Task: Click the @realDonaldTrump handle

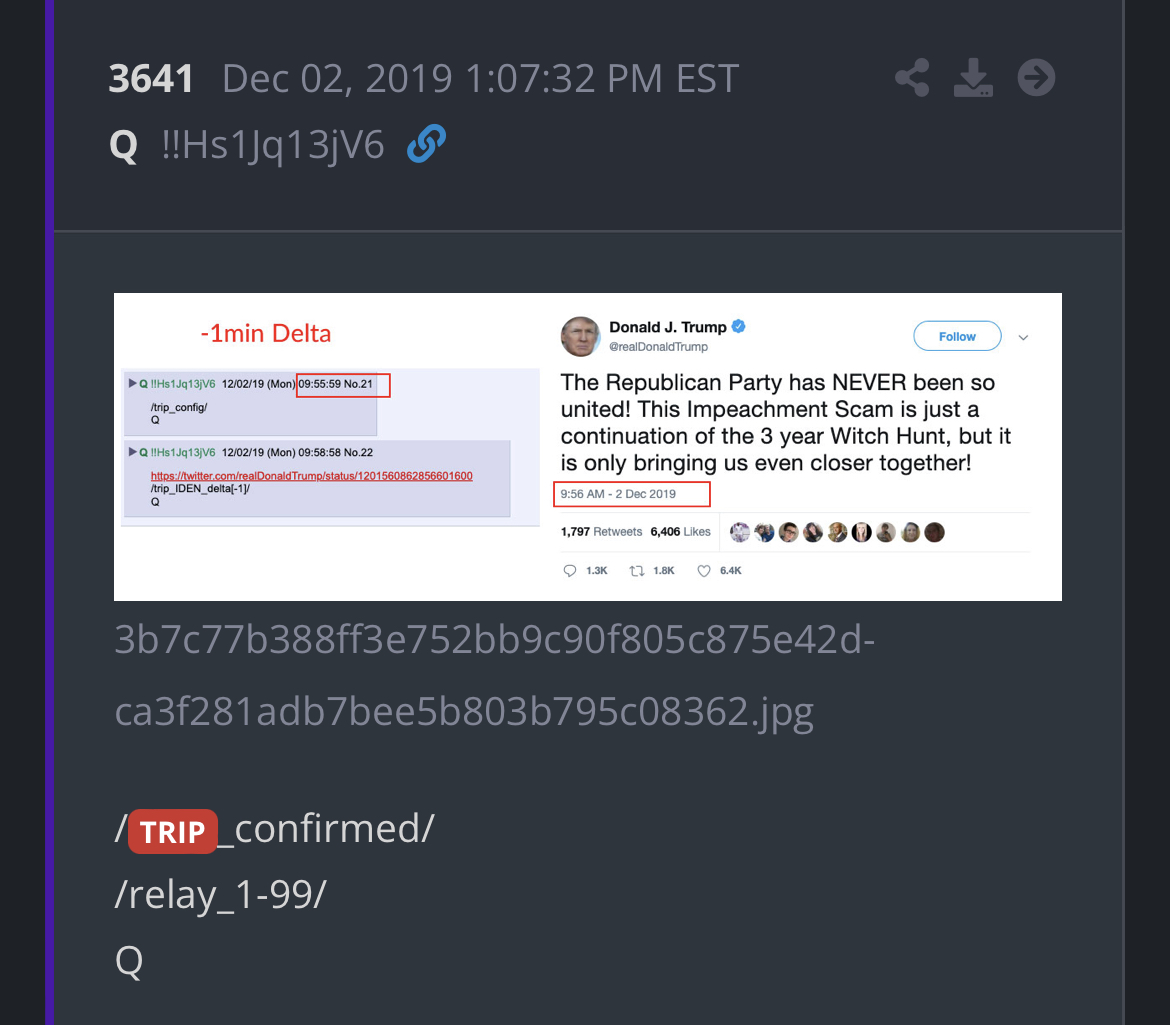Action: pyautogui.click(x=658, y=347)
